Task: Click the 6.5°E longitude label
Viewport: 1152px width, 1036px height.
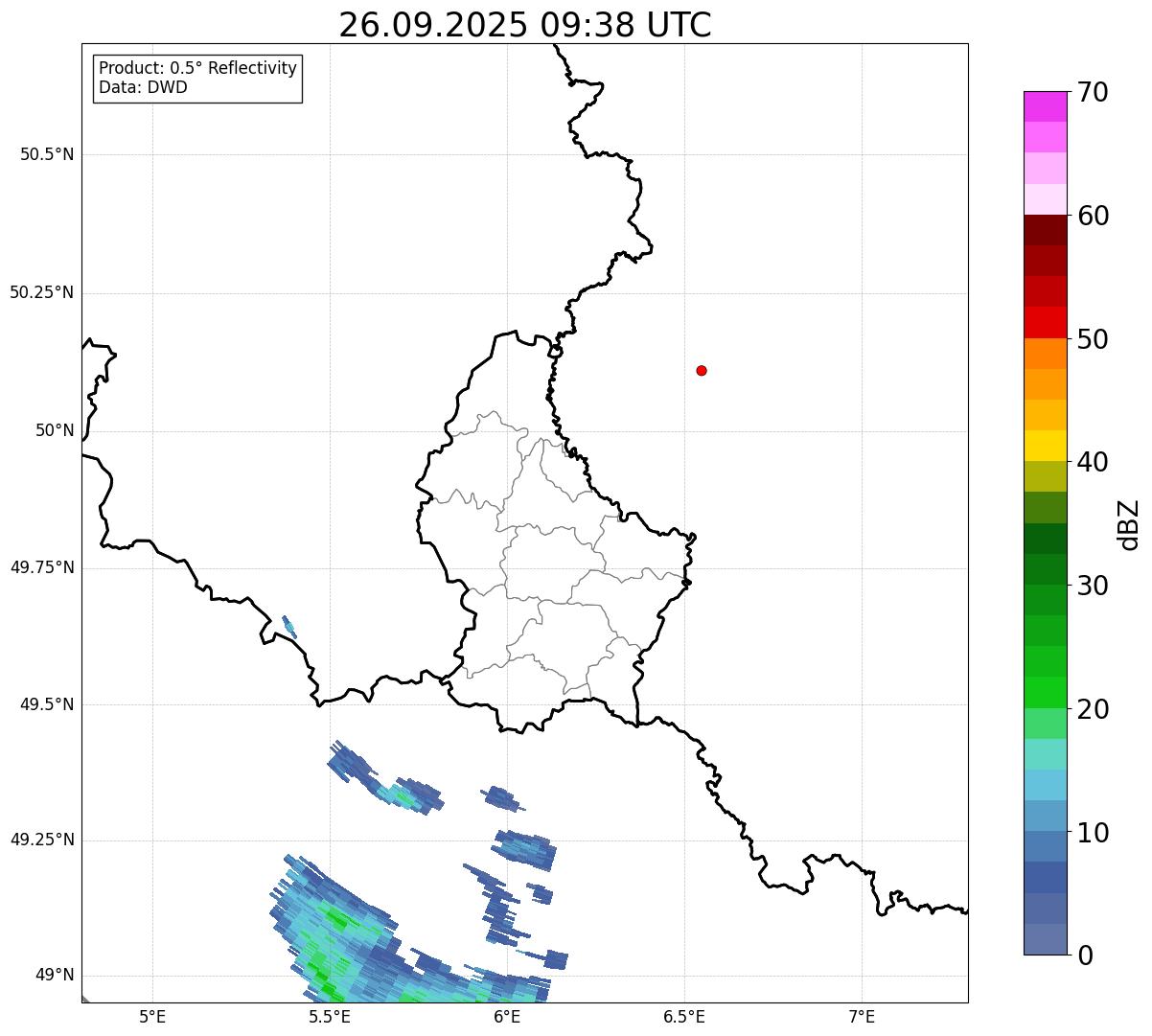Action: pos(684,1016)
